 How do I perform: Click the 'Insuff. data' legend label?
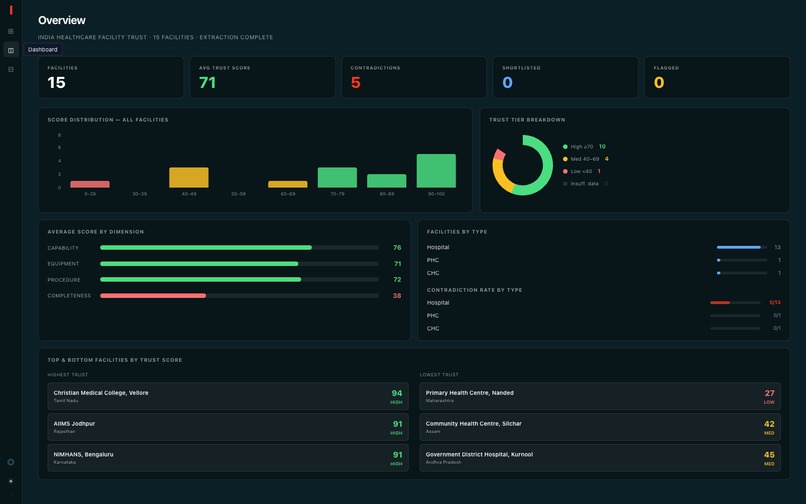click(x=584, y=184)
